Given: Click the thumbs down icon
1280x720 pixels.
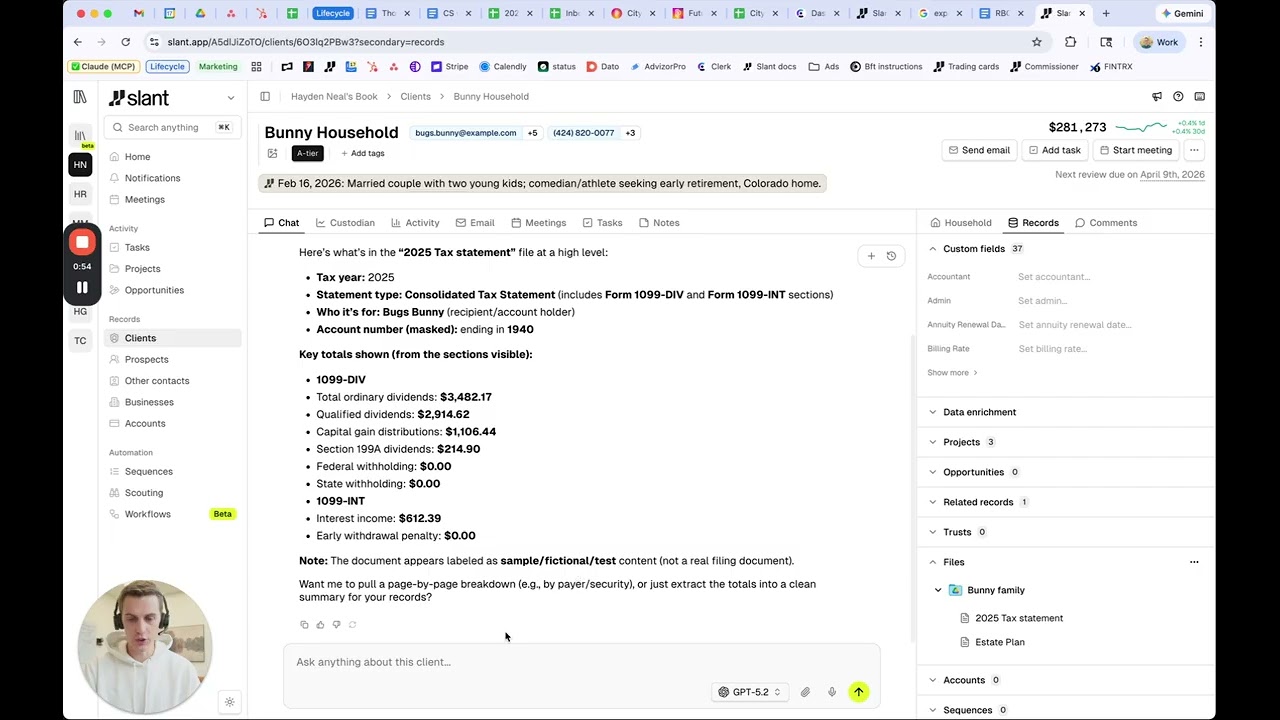Looking at the screenshot, I should [x=336, y=625].
